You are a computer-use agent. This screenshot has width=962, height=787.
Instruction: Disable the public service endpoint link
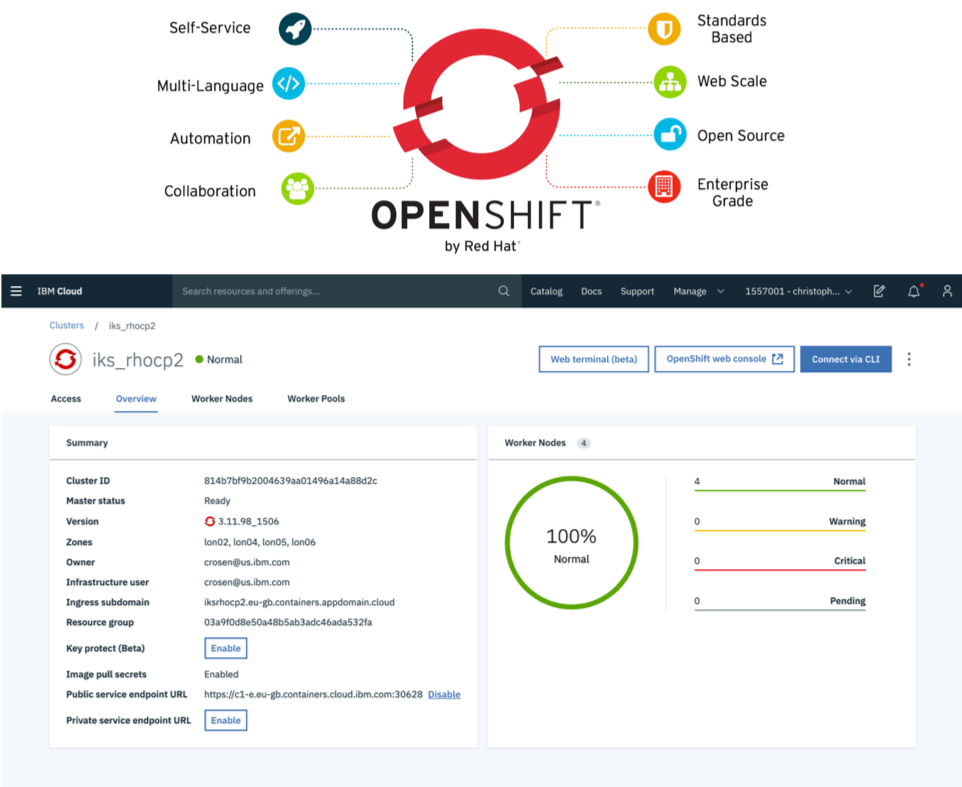pos(444,694)
